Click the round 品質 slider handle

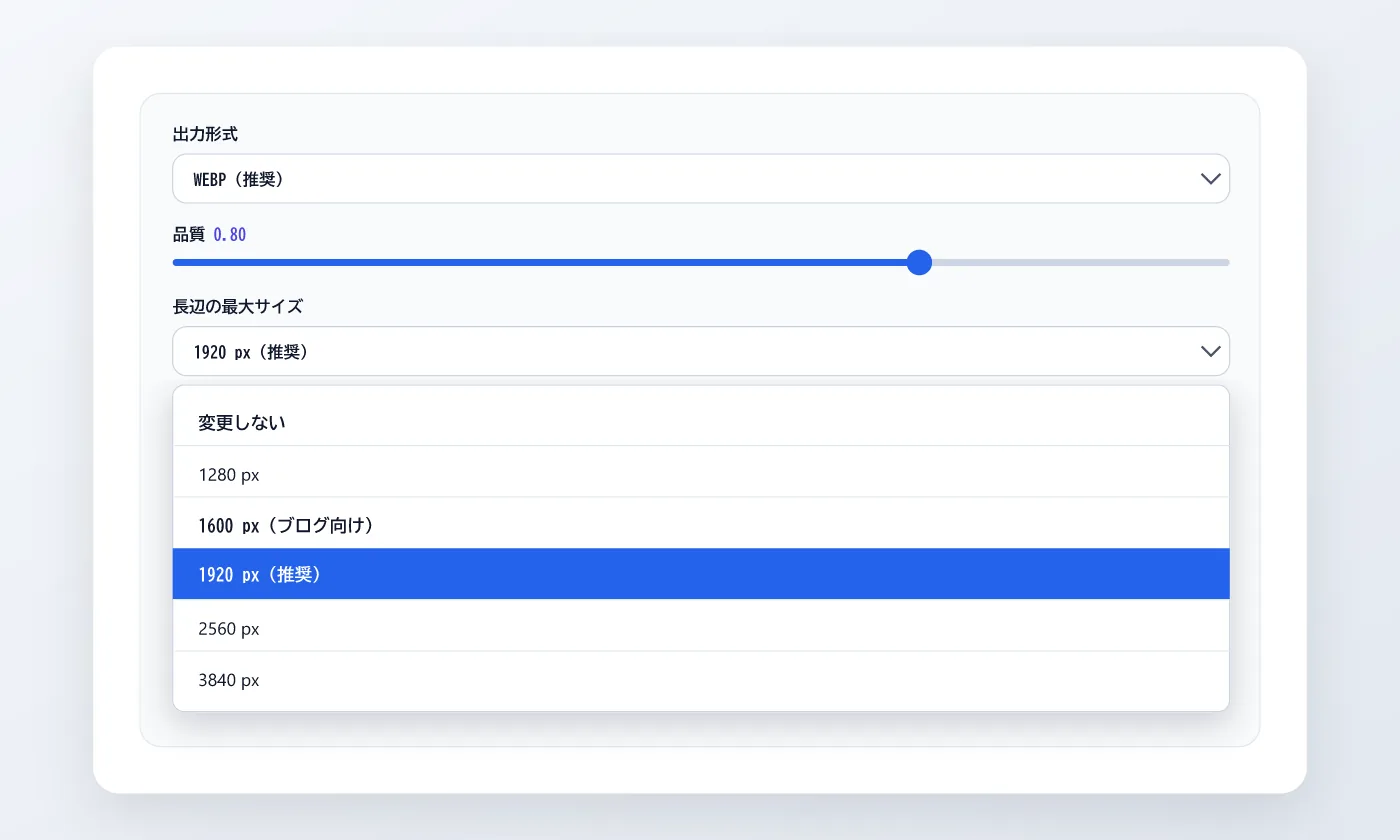pyautogui.click(x=919, y=262)
